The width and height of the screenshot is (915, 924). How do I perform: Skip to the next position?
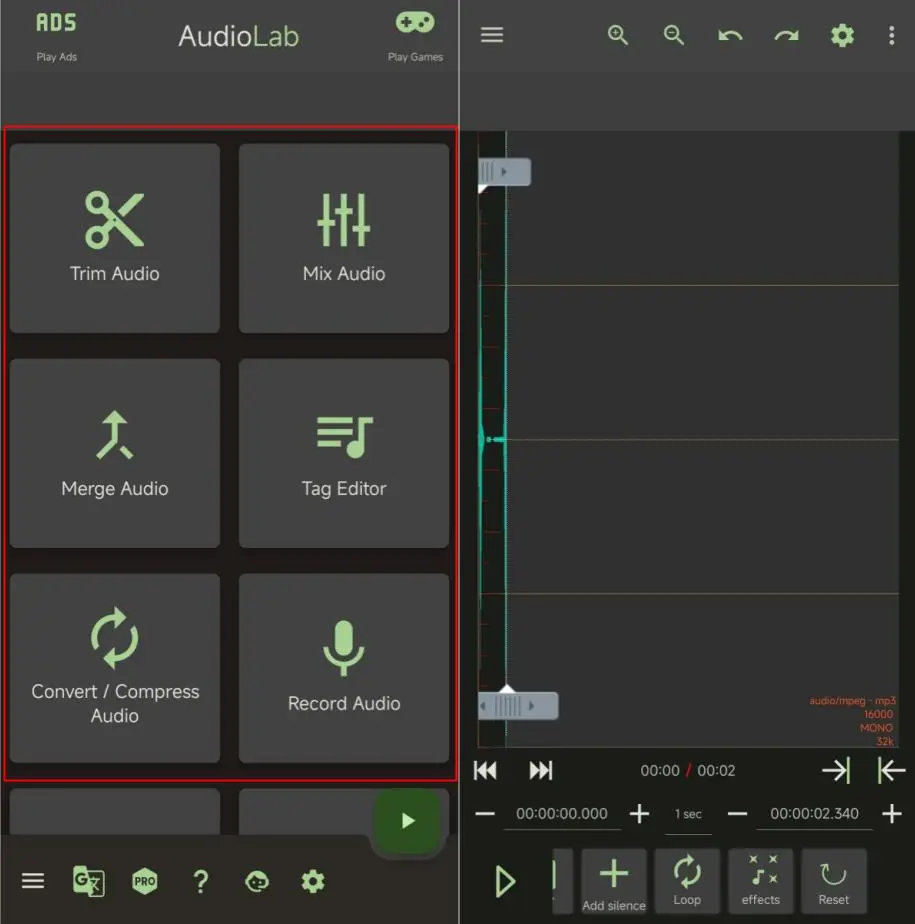pos(541,770)
